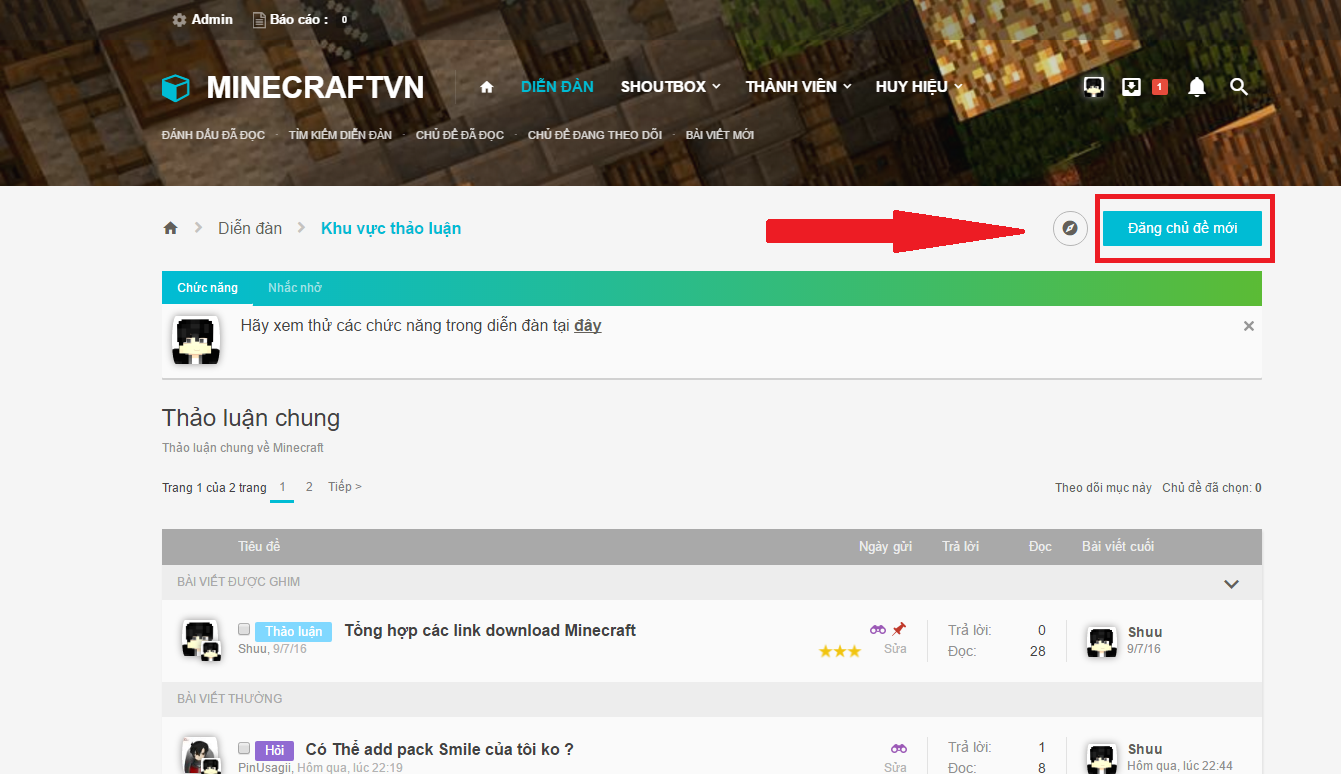The height and width of the screenshot is (774, 1341).
Task: Sort by Bài viết cuối column header
Action: (1118, 546)
